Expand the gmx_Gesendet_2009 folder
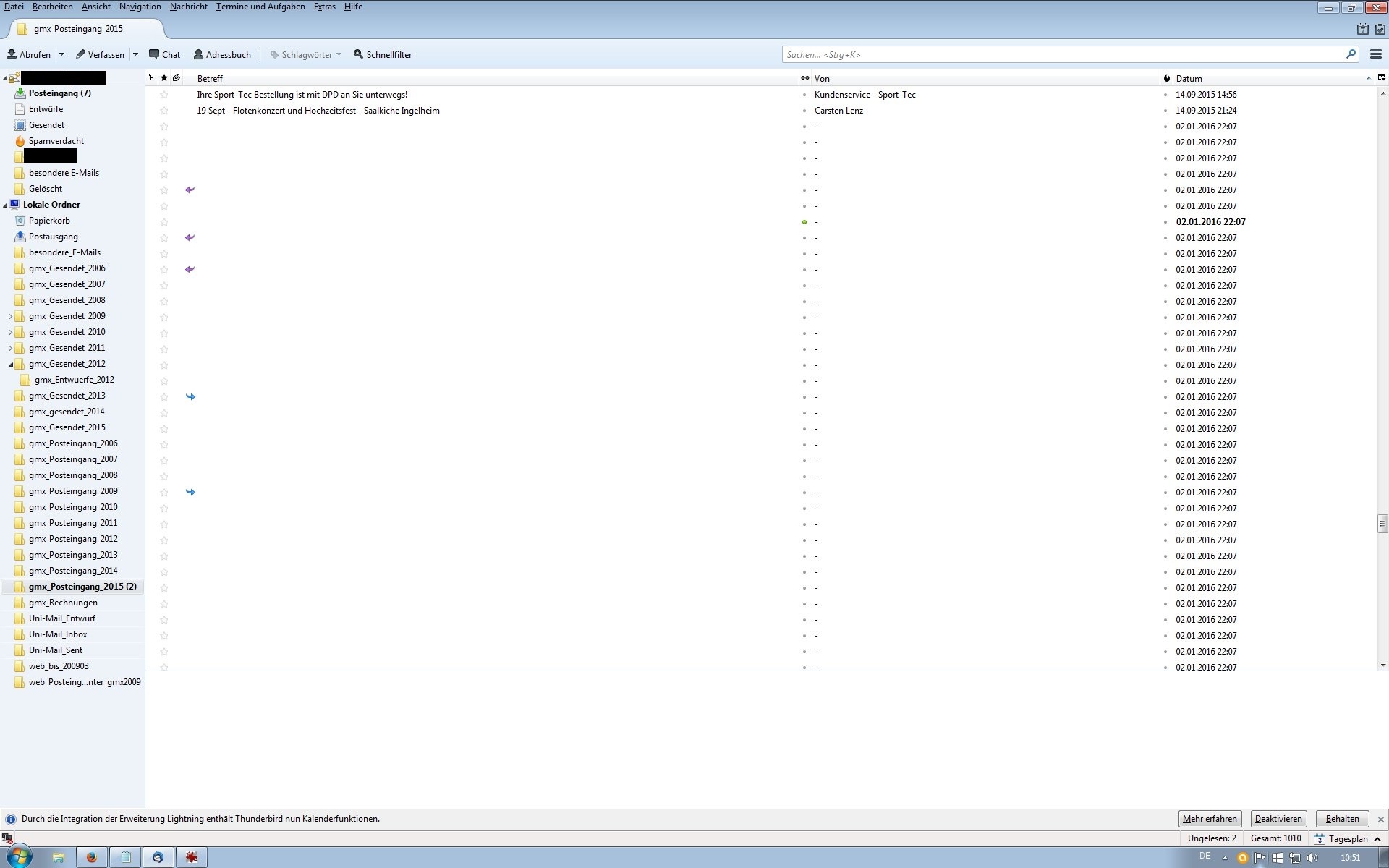 coord(10,316)
